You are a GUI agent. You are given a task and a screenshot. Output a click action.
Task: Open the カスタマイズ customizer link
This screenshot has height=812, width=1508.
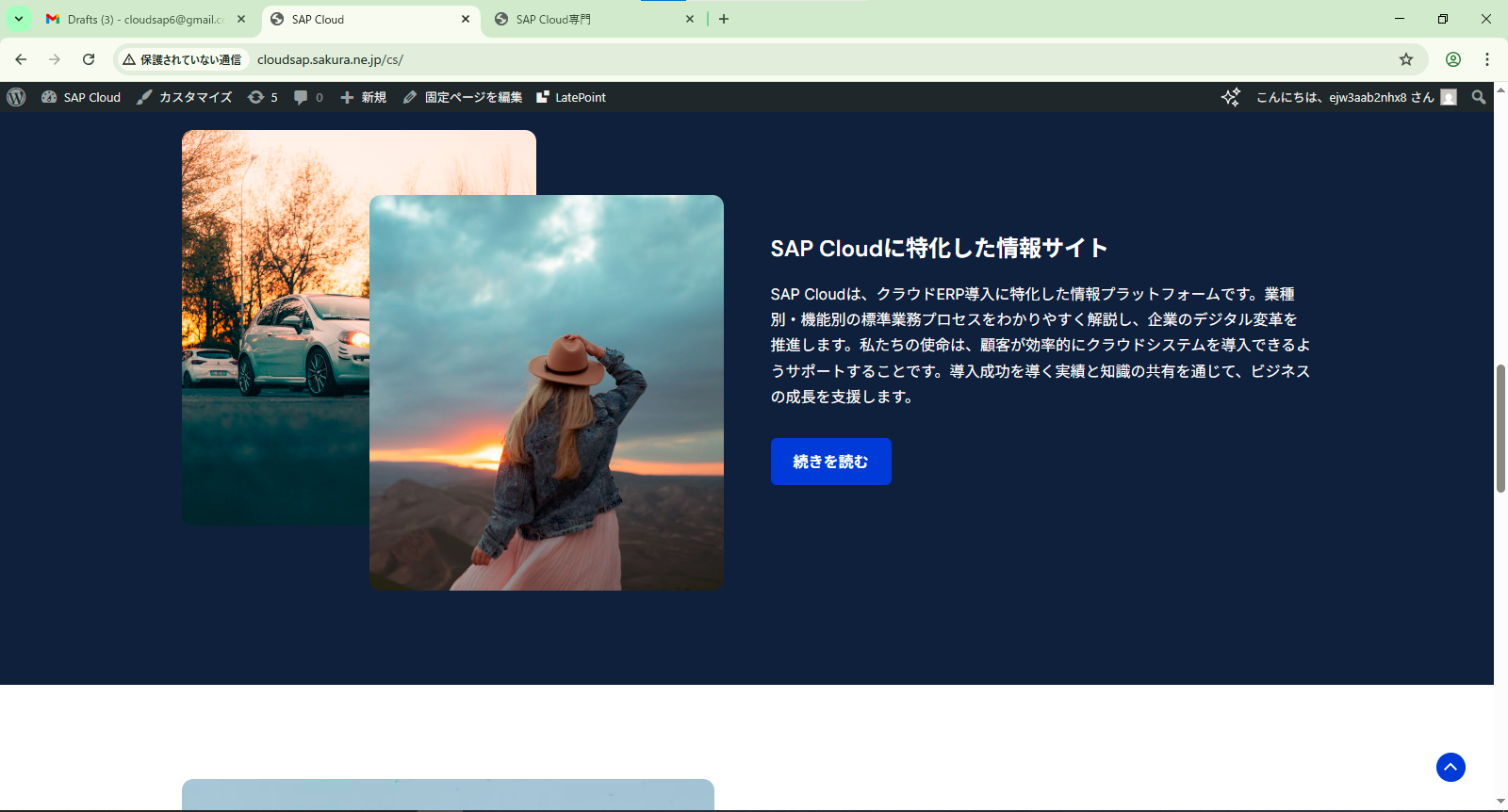point(185,97)
